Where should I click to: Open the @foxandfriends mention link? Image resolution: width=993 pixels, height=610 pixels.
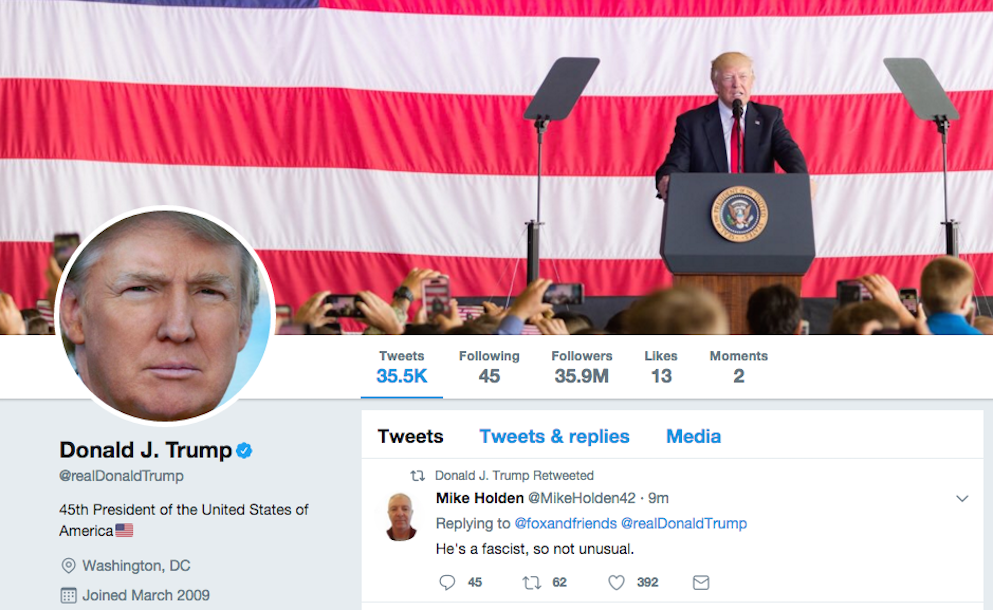566,524
